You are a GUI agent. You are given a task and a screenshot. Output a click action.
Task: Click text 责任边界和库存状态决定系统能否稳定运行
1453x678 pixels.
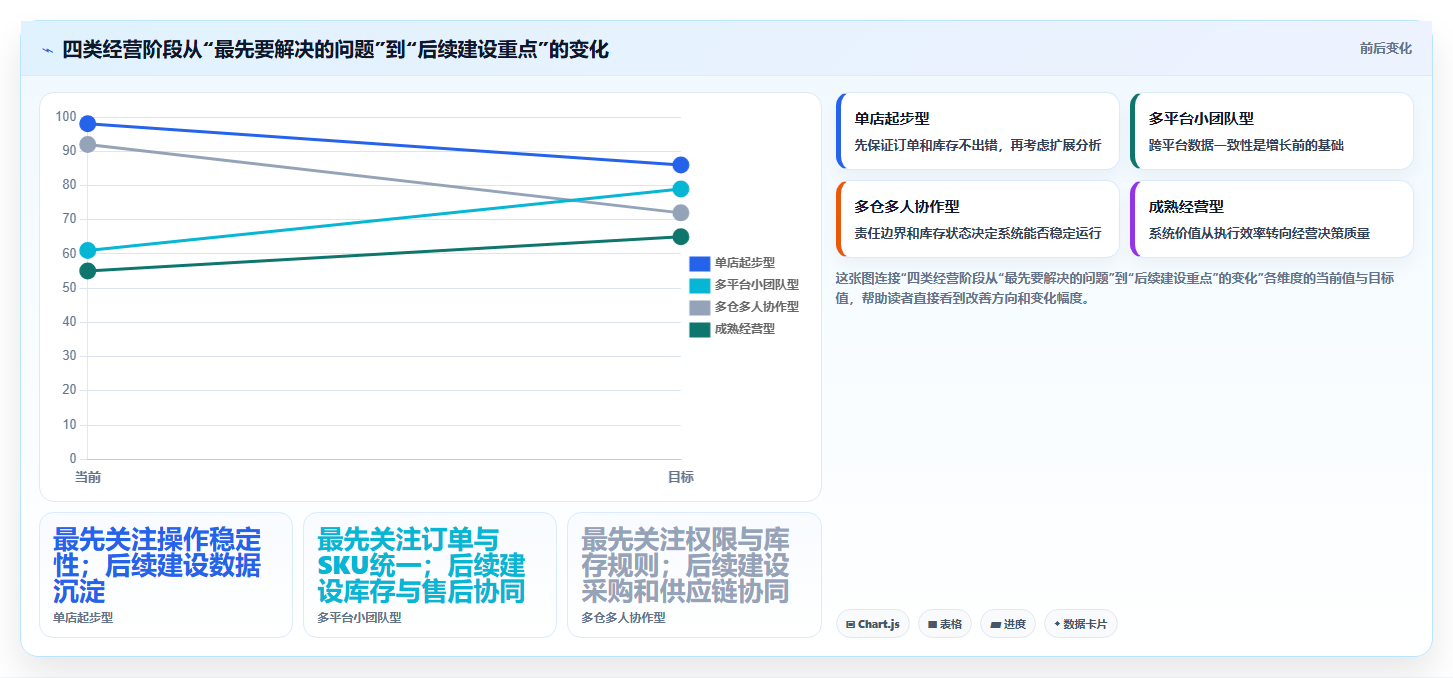pos(978,233)
